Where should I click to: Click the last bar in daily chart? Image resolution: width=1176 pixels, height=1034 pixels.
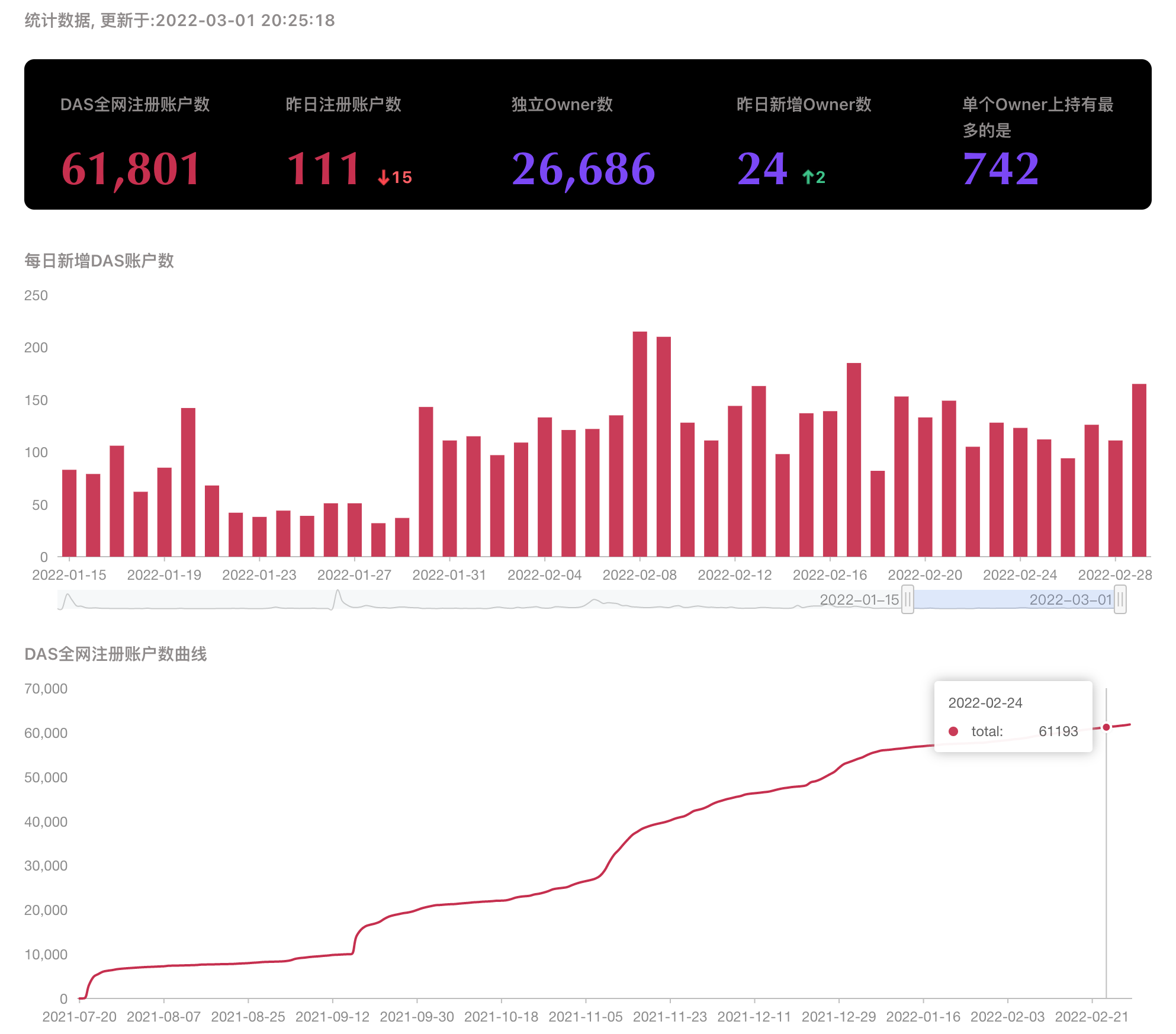pyautogui.click(x=1139, y=470)
